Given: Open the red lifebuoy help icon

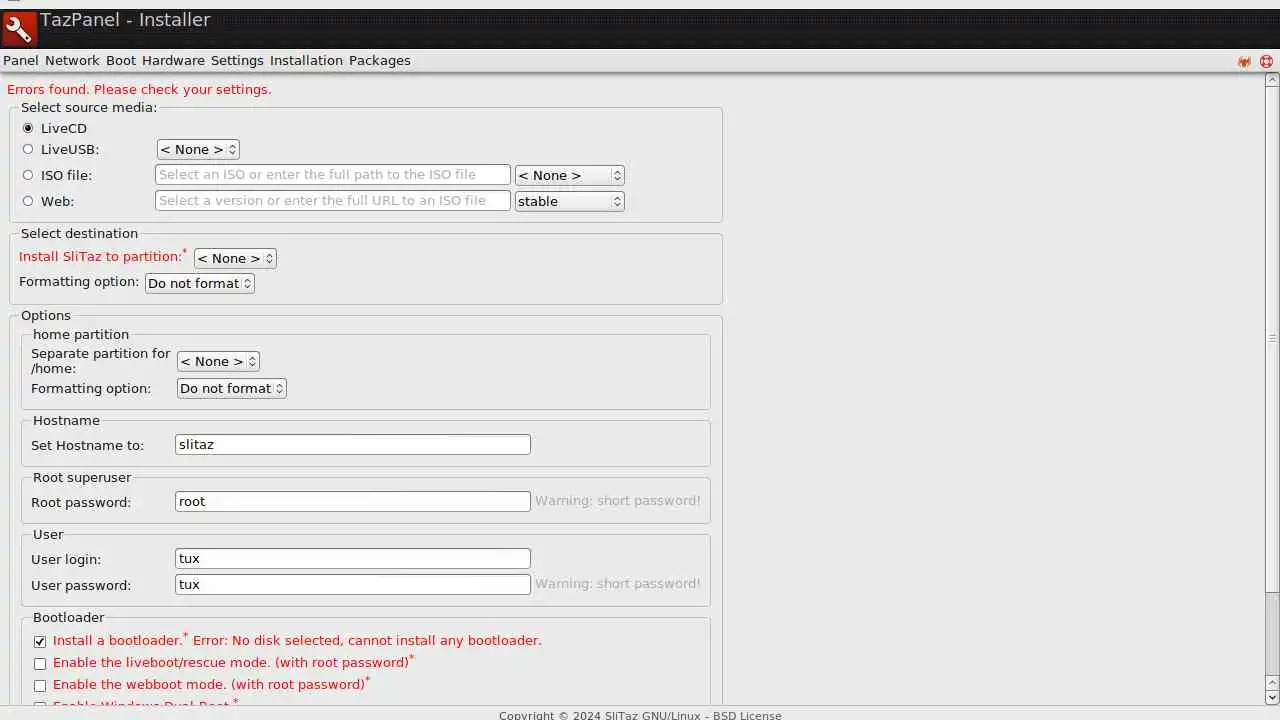Looking at the screenshot, I should tap(1266, 61).
